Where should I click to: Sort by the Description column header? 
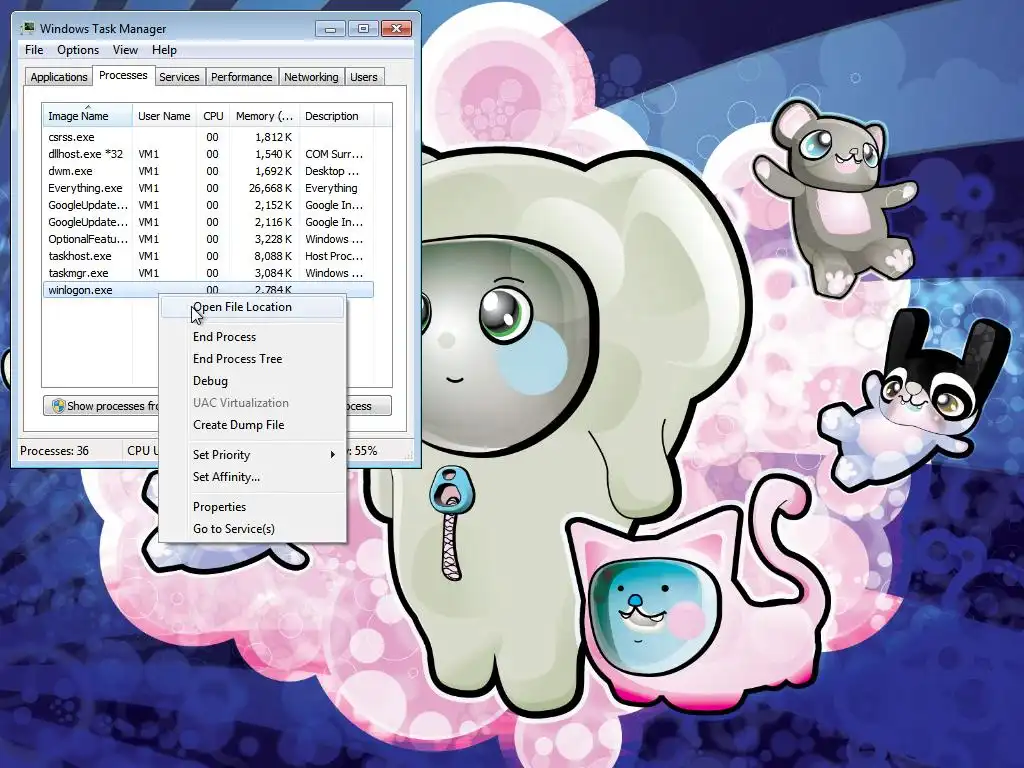[x=336, y=116]
